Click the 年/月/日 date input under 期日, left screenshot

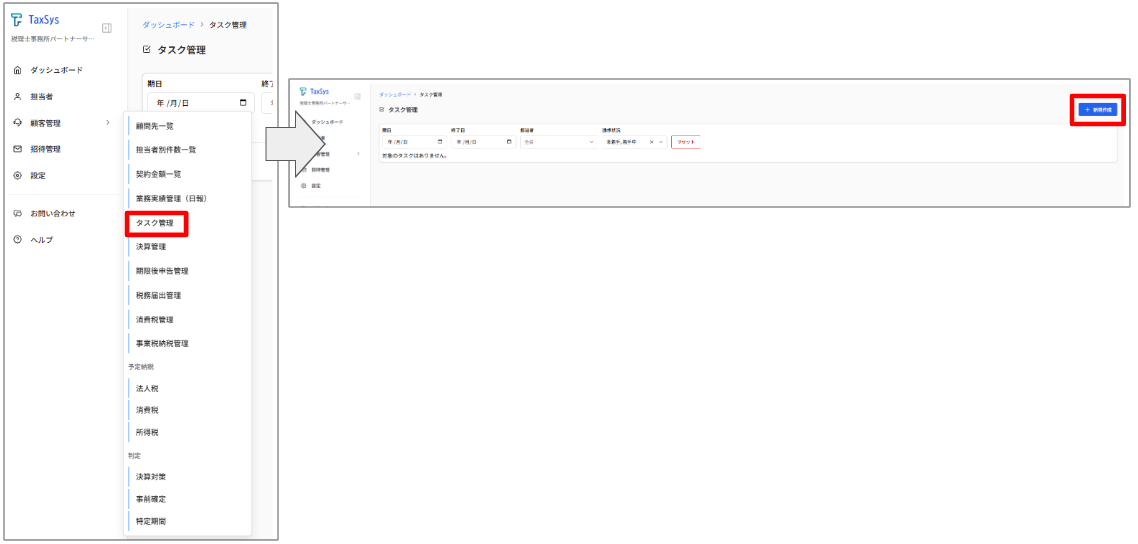pyautogui.click(x=200, y=102)
